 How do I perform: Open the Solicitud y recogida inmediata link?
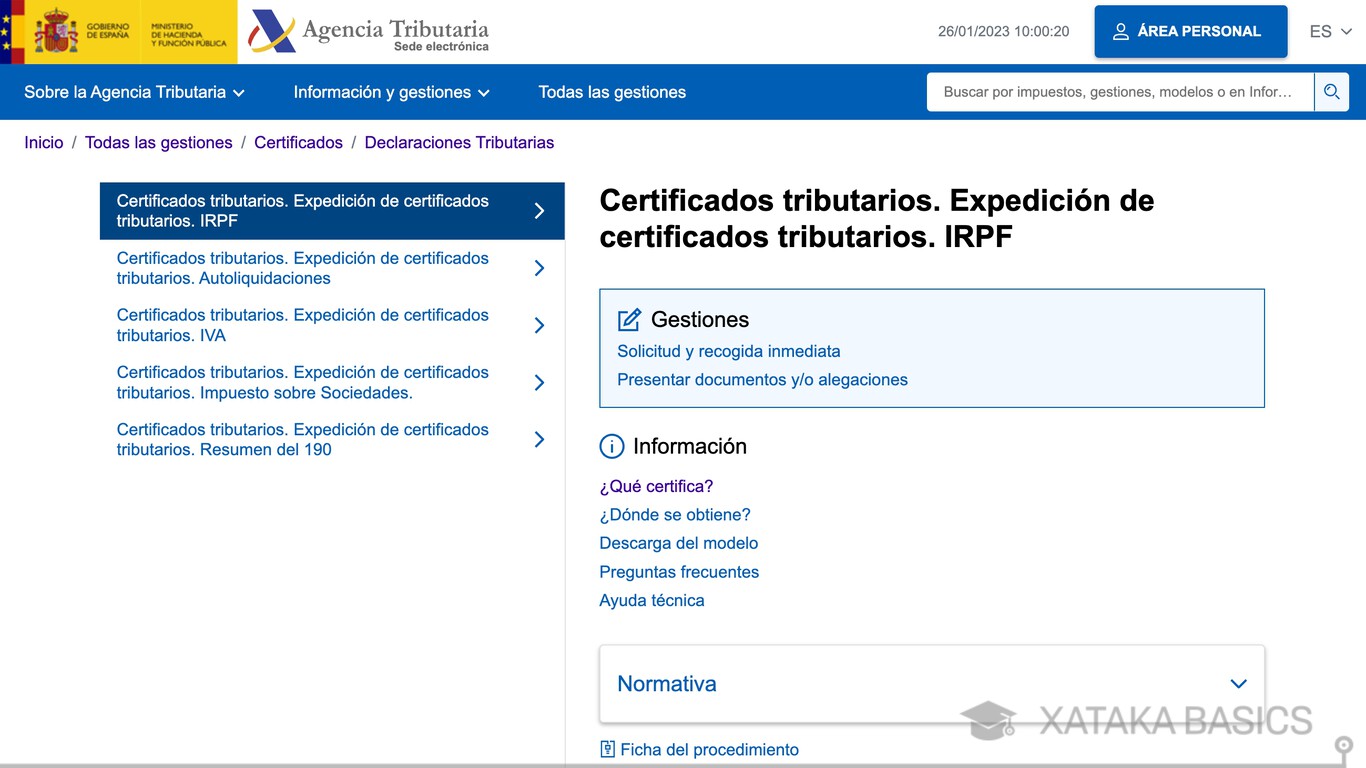coord(729,351)
